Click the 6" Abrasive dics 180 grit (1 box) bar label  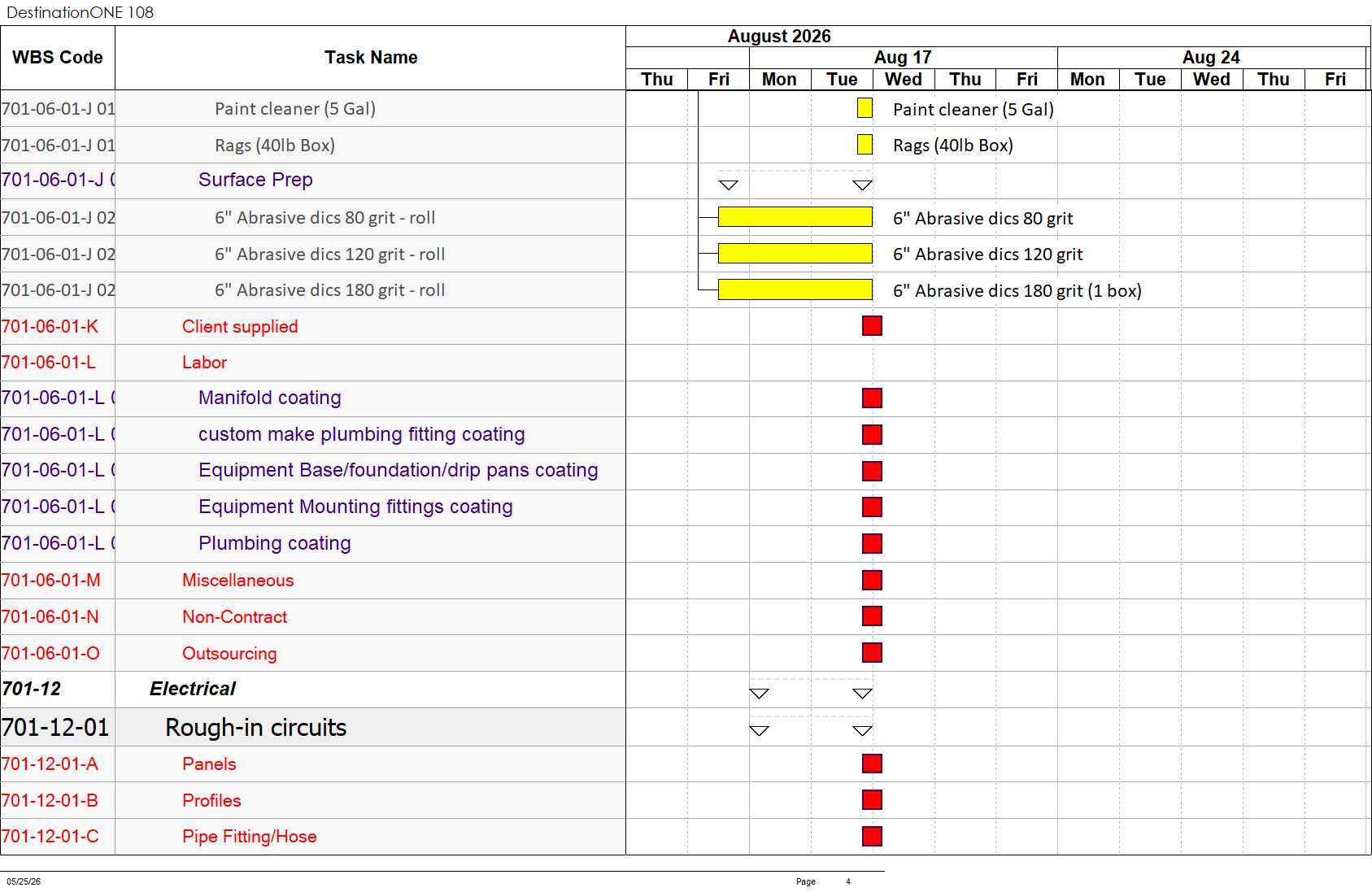(1017, 290)
